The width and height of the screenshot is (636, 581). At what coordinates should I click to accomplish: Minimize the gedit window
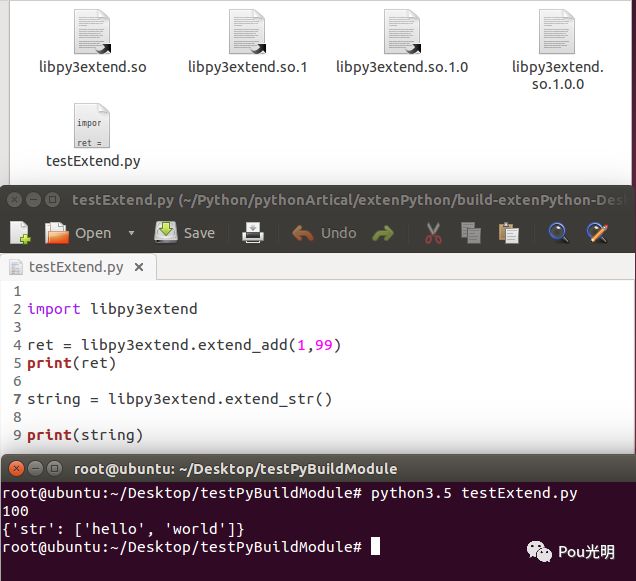pyautogui.click(x=34, y=200)
